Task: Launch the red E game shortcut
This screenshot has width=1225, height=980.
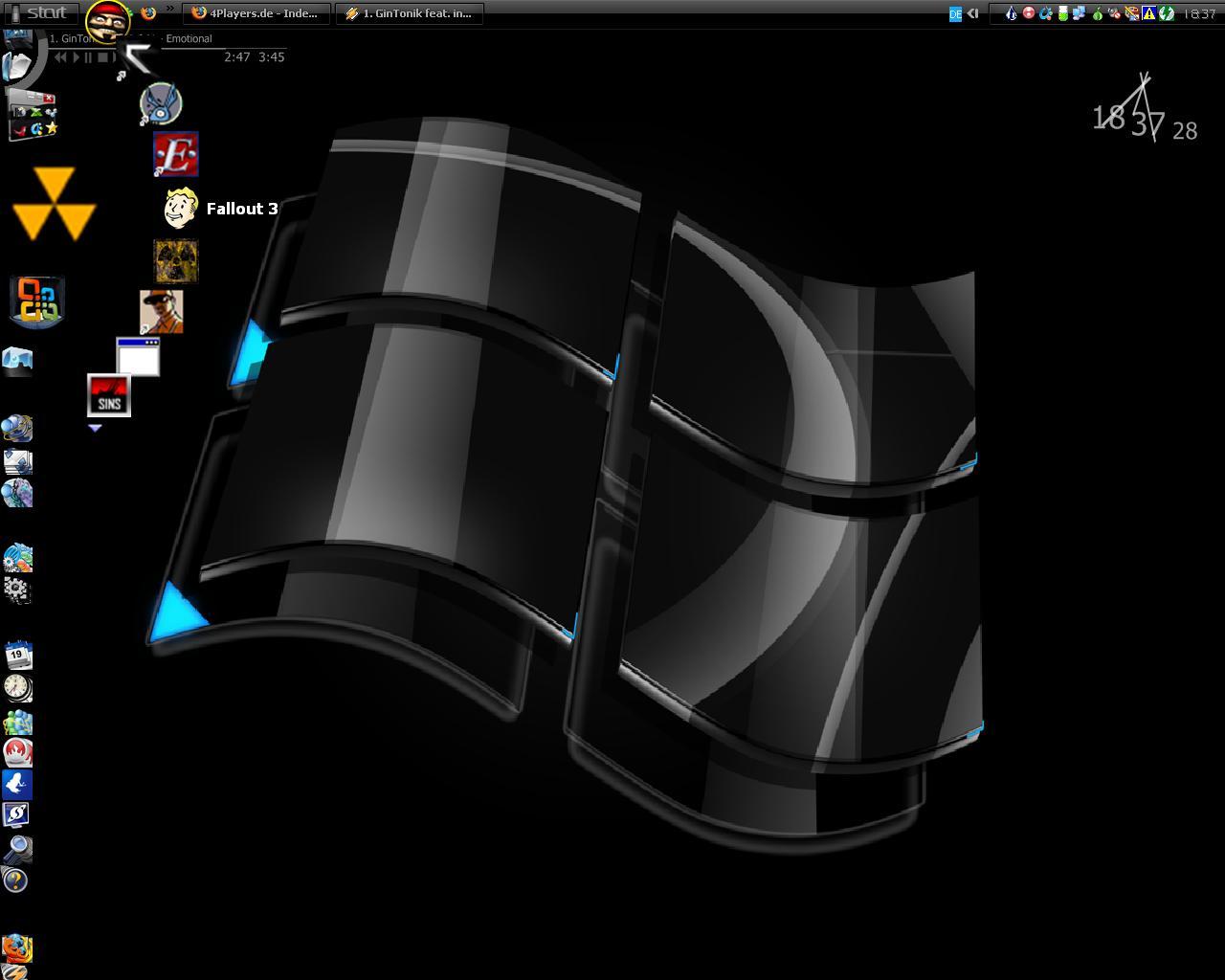Action: point(176,154)
